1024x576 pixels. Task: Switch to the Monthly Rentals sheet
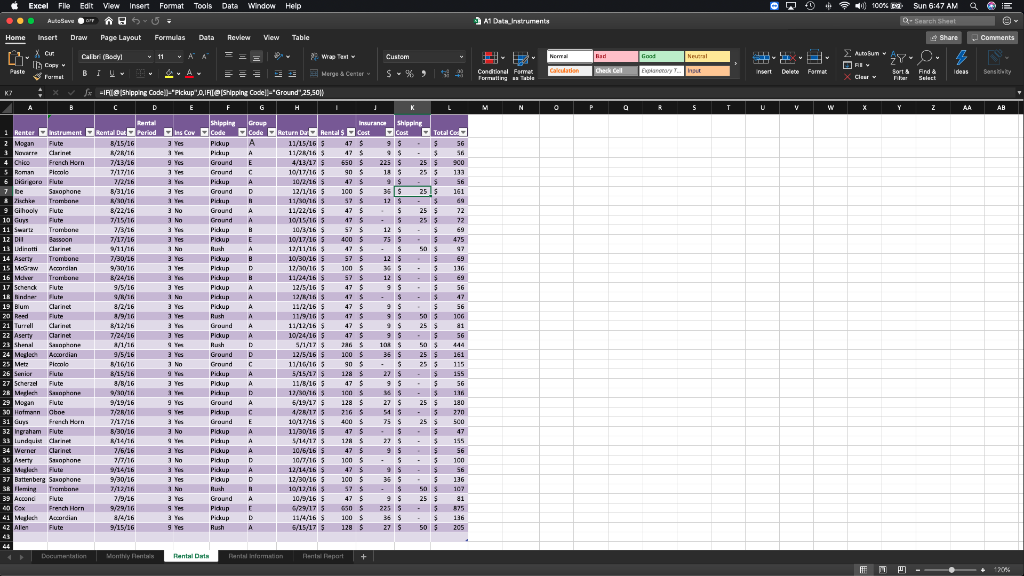click(130, 556)
